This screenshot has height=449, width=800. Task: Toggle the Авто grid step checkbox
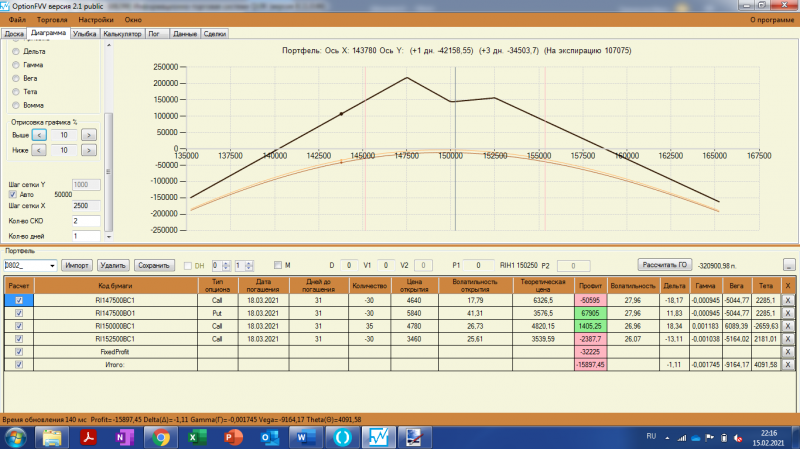[13, 194]
